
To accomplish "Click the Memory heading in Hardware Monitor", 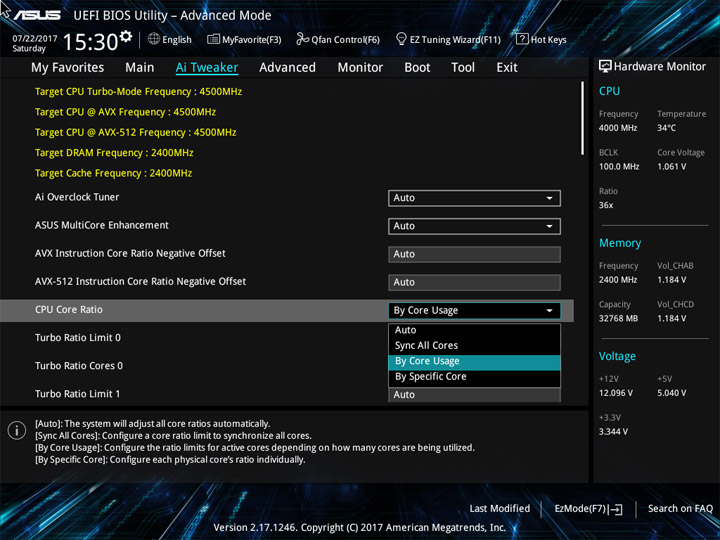I will point(620,243).
